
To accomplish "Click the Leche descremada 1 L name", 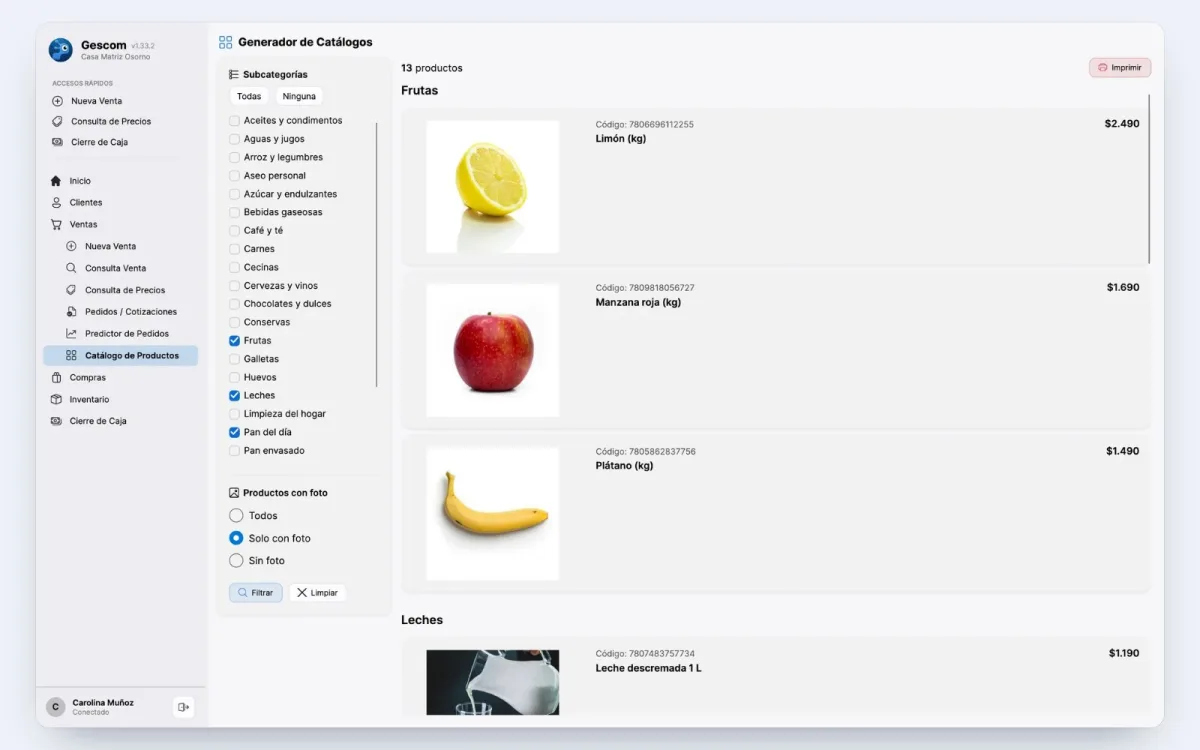I will coord(648,668).
